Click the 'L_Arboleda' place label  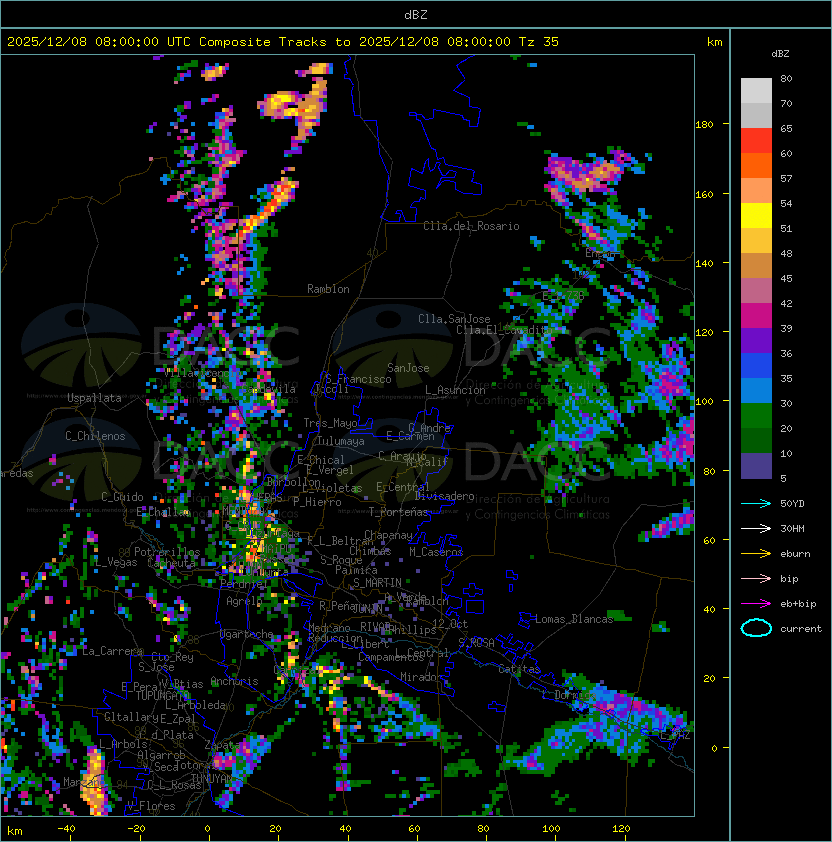pos(195,705)
